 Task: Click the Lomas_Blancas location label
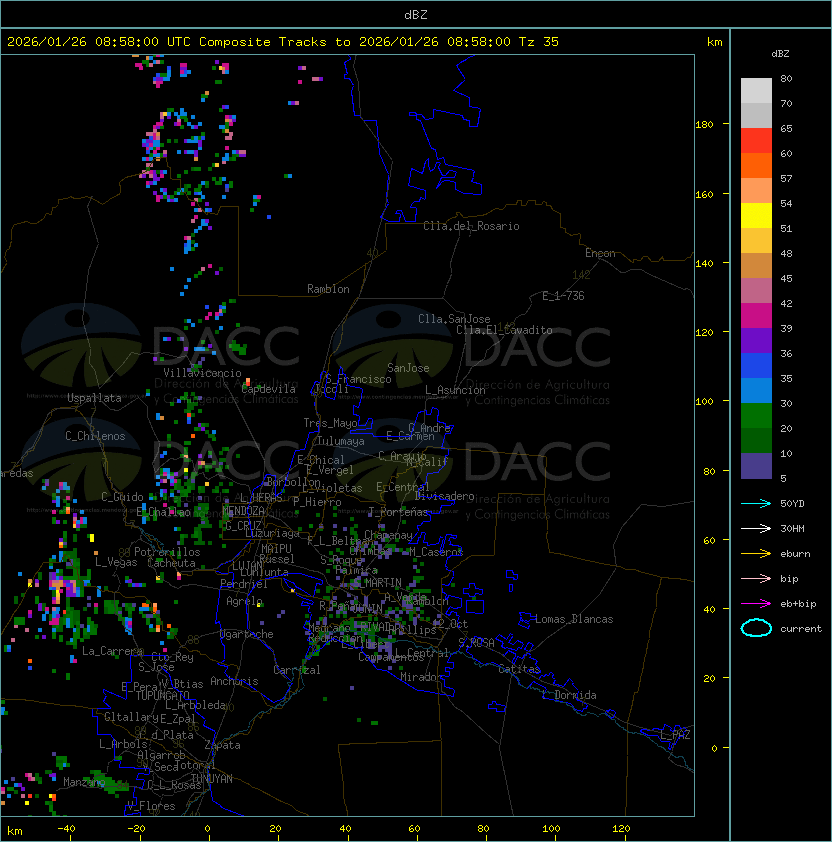point(574,619)
